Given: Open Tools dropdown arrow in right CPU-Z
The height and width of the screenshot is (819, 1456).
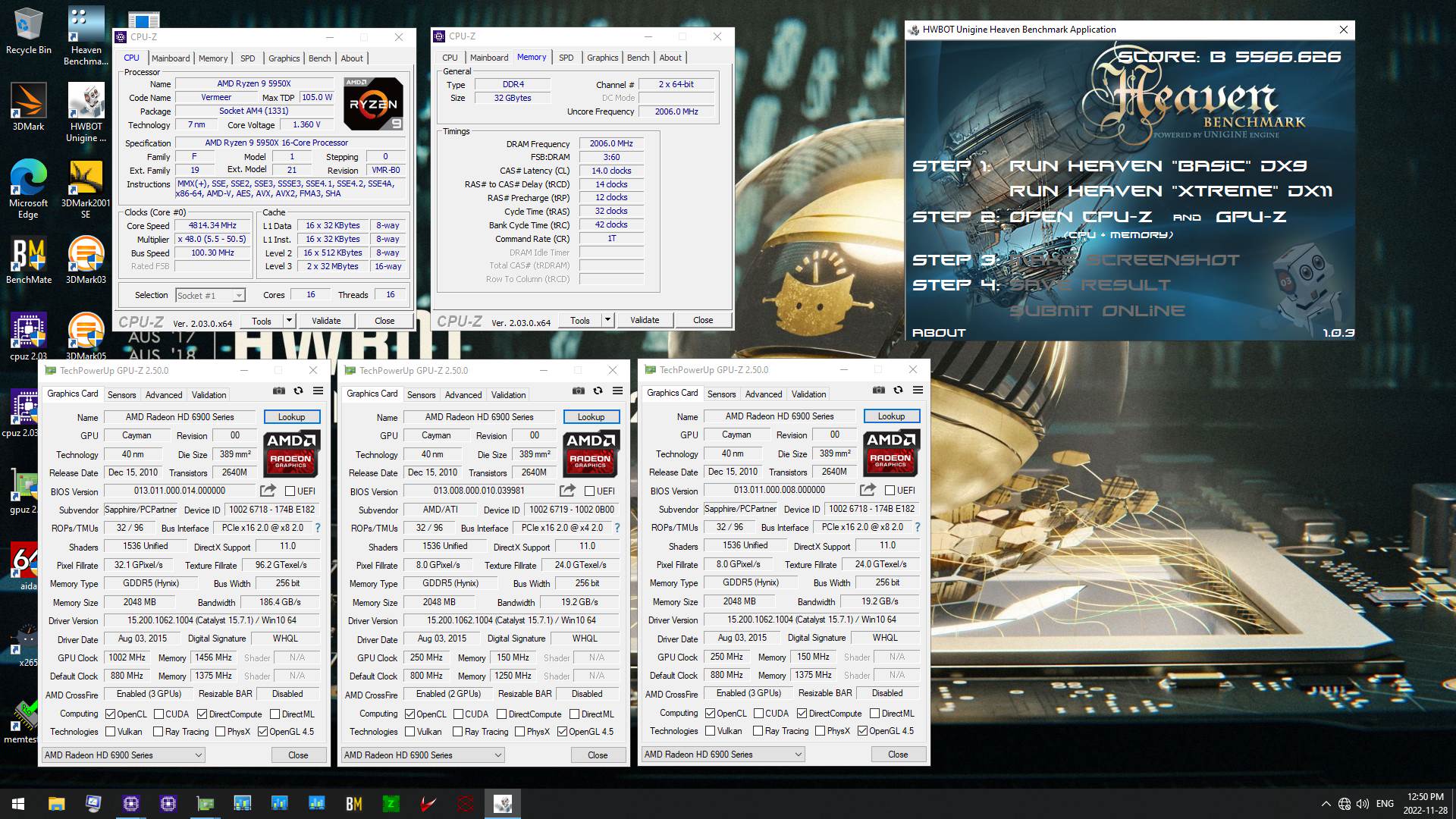Looking at the screenshot, I should [x=607, y=320].
